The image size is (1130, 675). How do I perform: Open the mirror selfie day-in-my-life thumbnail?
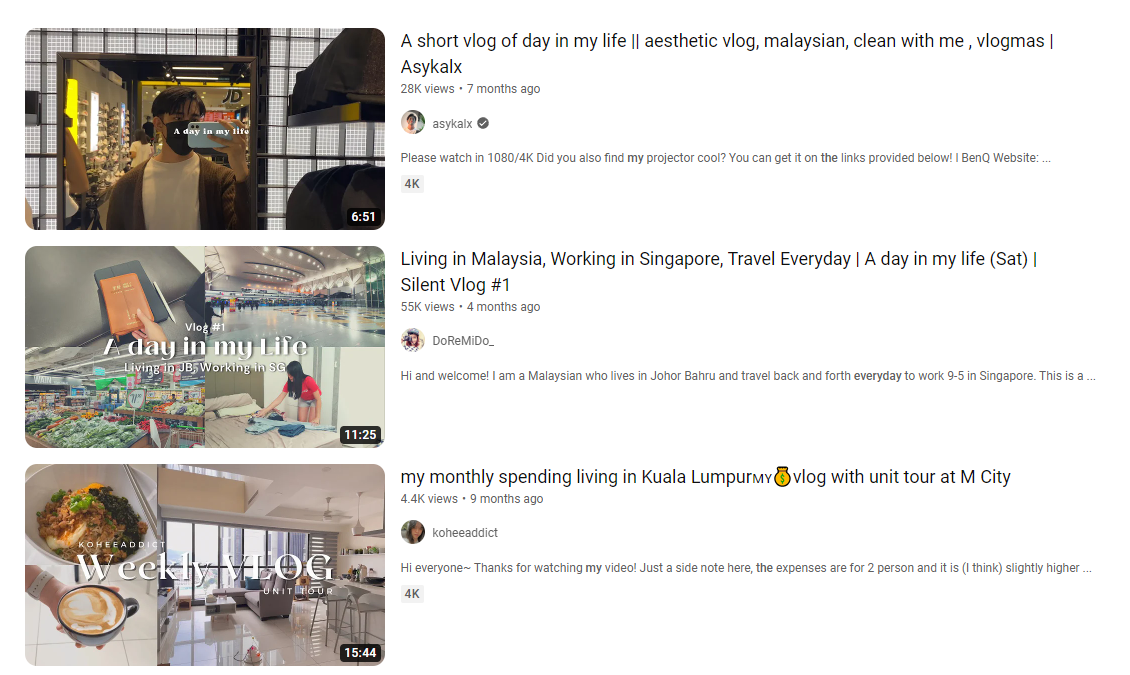click(205, 129)
